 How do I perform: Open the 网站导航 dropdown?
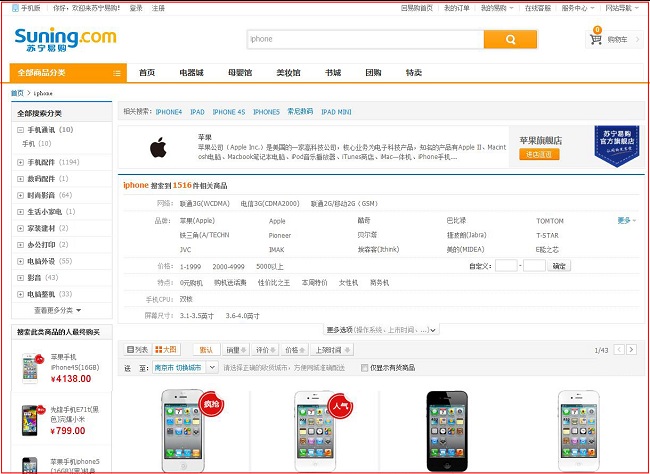pyautogui.click(x=621, y=8)
